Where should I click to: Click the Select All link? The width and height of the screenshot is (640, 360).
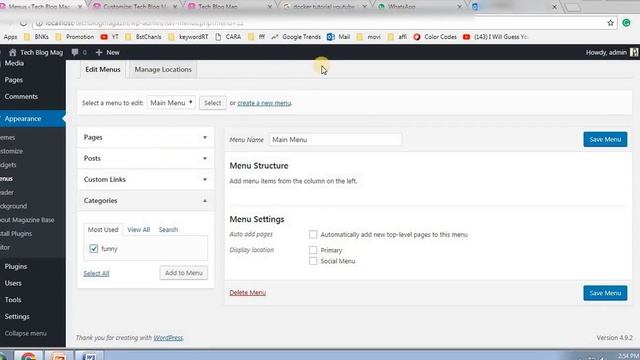pyautogui.click(x=96, y=273)
